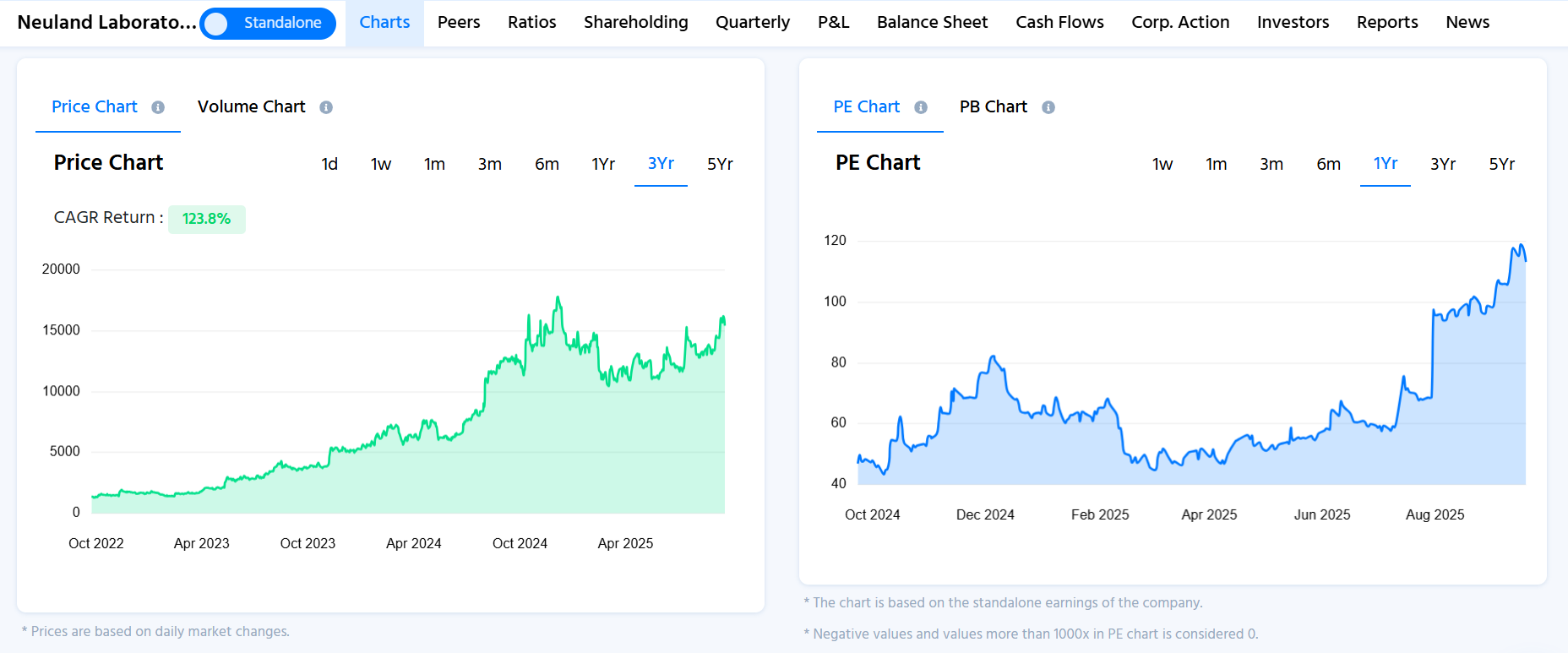Select 3Yr range on PE Chart

1442,164
